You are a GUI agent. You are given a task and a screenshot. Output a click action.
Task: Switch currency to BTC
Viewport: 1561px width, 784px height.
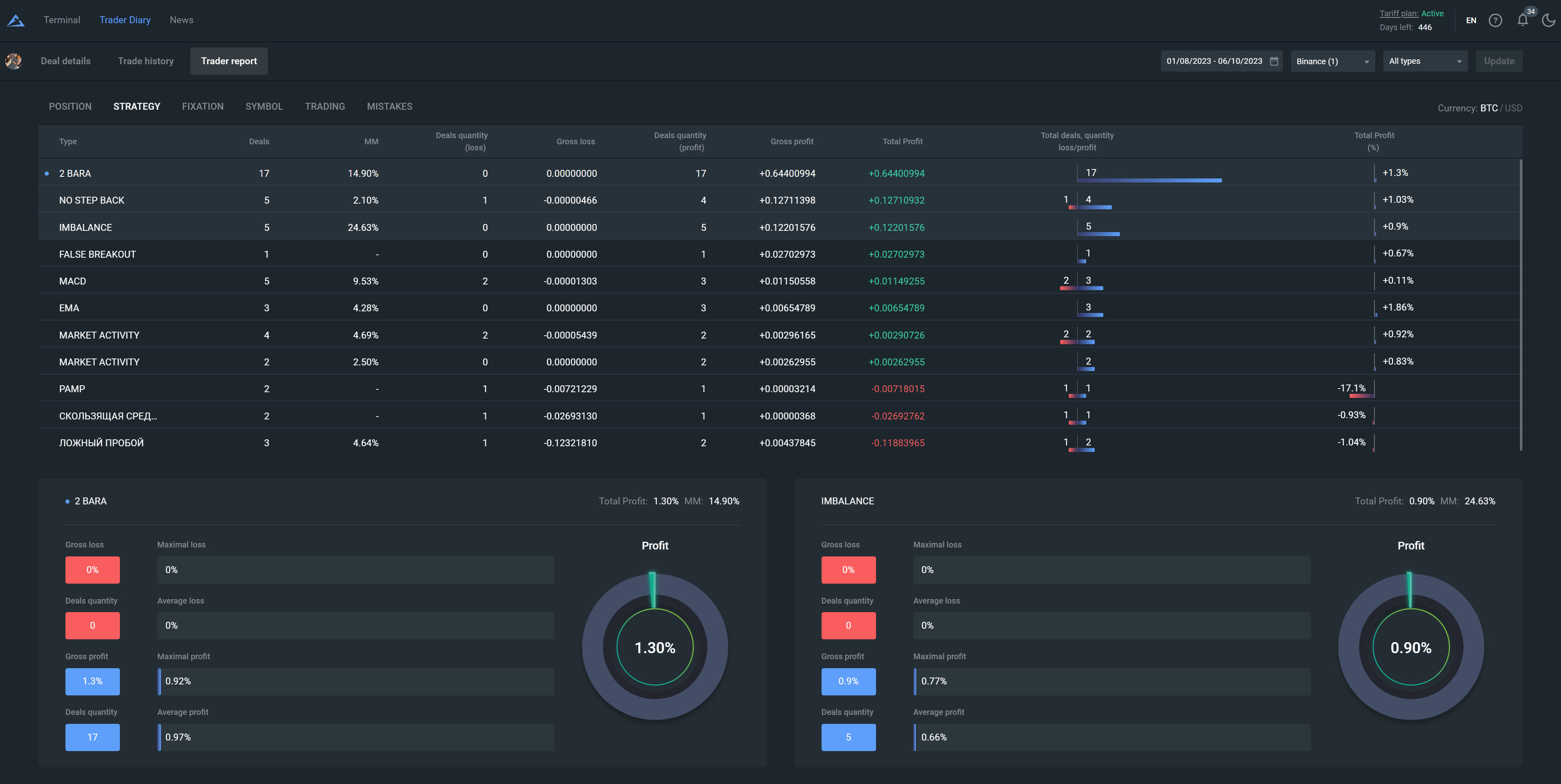(x=1488, y=109)
